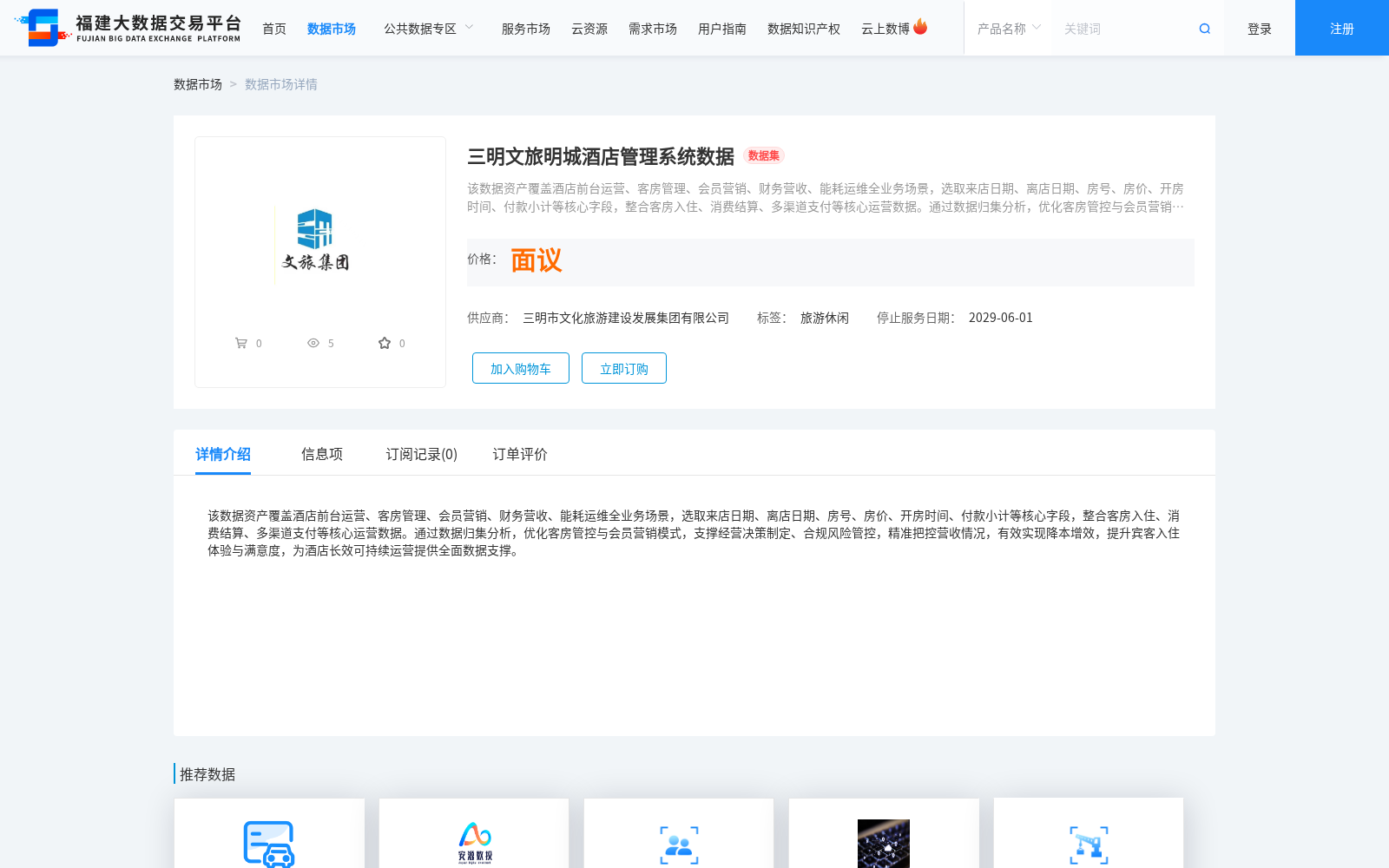Click the Fujian Big Data Exchange Platform logo
Image resolution: width=1389 pixels, height=868 pixels.
pyautogui.click(x=128, y=28)
